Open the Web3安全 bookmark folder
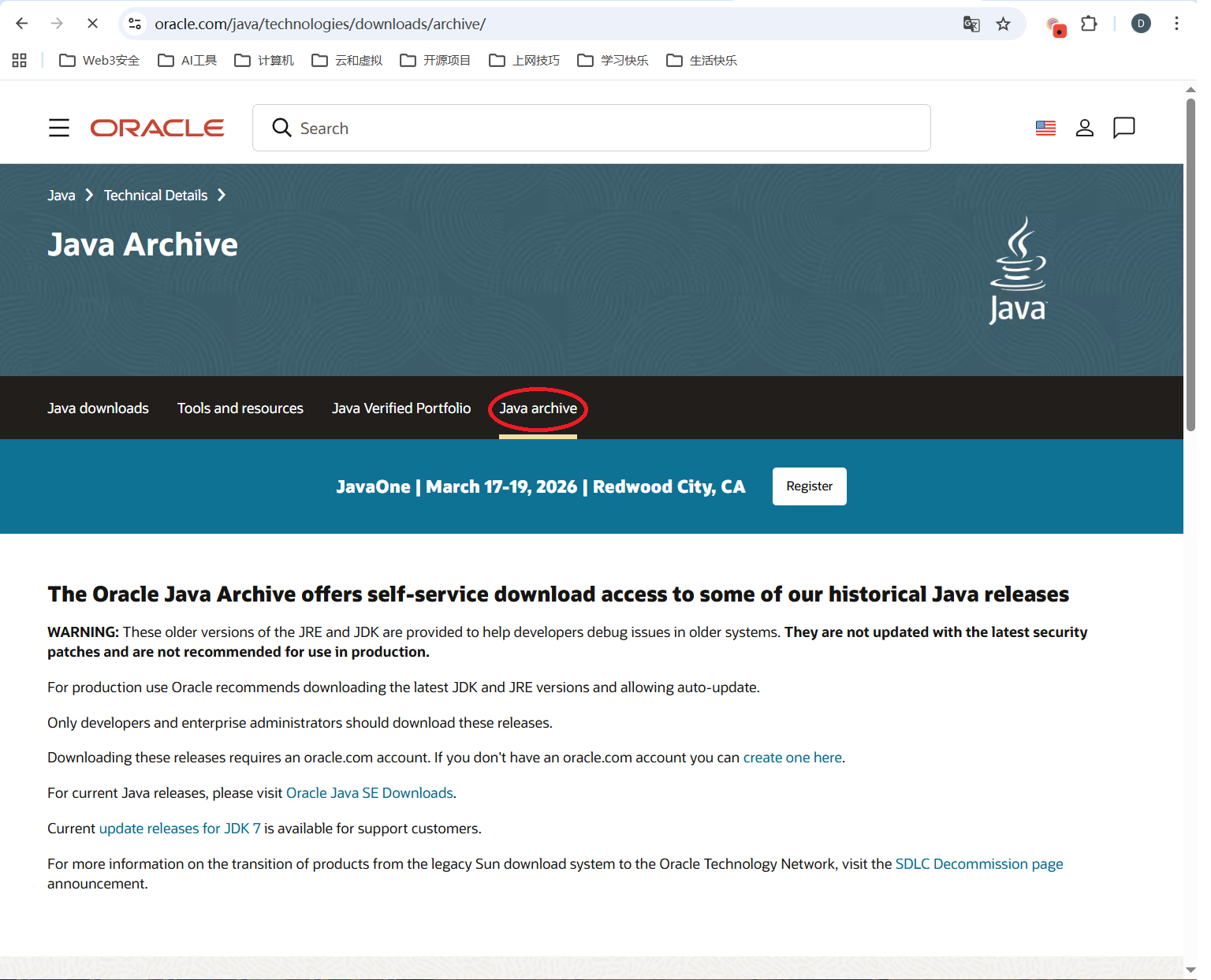Image resolution: width=1211 pixels, height=980 pixels. pyautogui.click(x=100, y=61)
